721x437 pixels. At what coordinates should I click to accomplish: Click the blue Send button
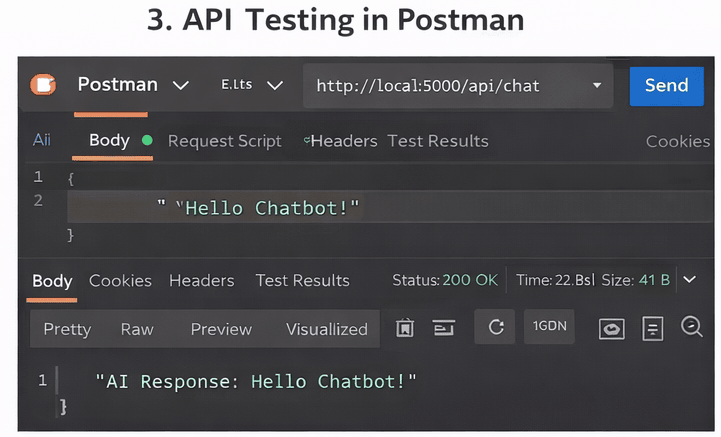(x=666, y=86)
